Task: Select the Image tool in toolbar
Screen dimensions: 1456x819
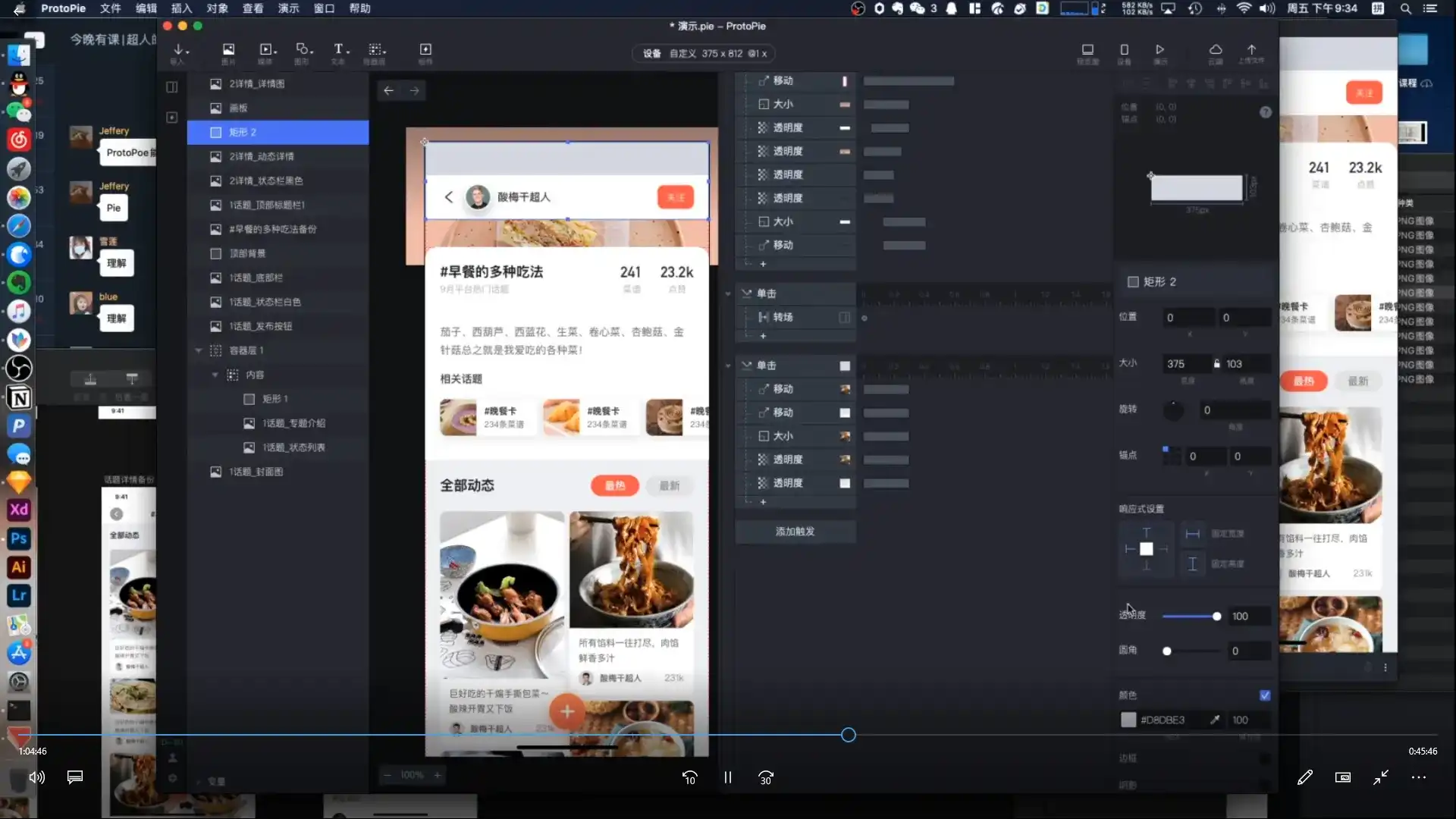Action: pyautogui.click(x=228, y=50)
